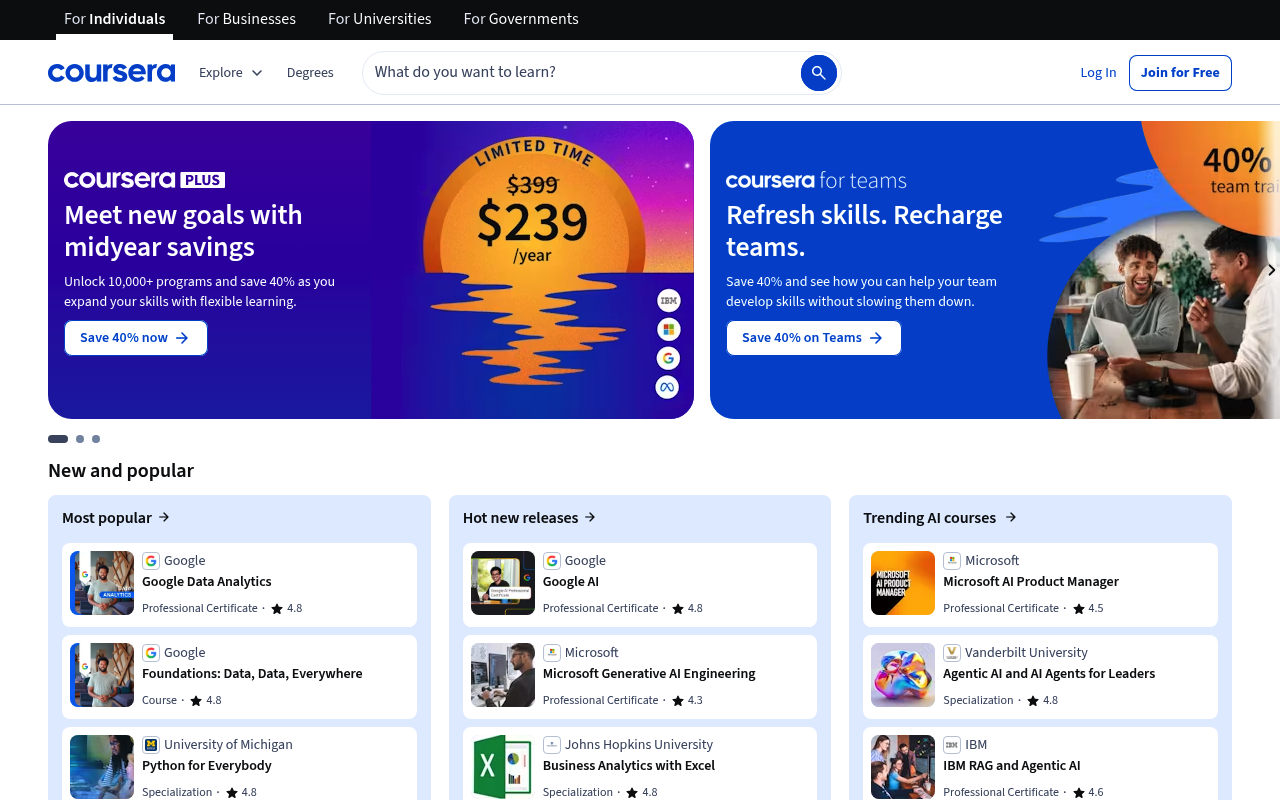Advance carousel with the right arrow chevron
This screenshot has height=800, width=1280.
1271,270
